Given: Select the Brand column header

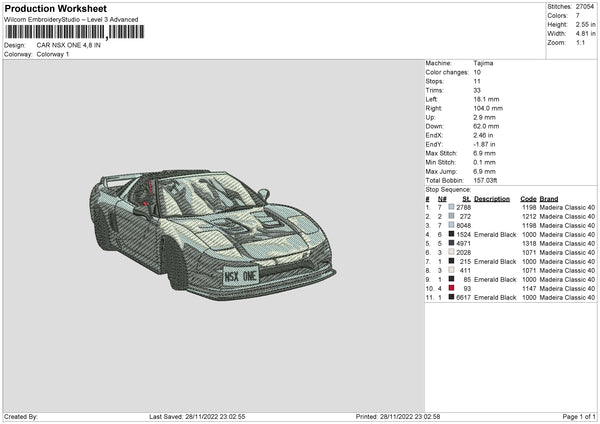Looking at the screenshot, I should 549,198.
